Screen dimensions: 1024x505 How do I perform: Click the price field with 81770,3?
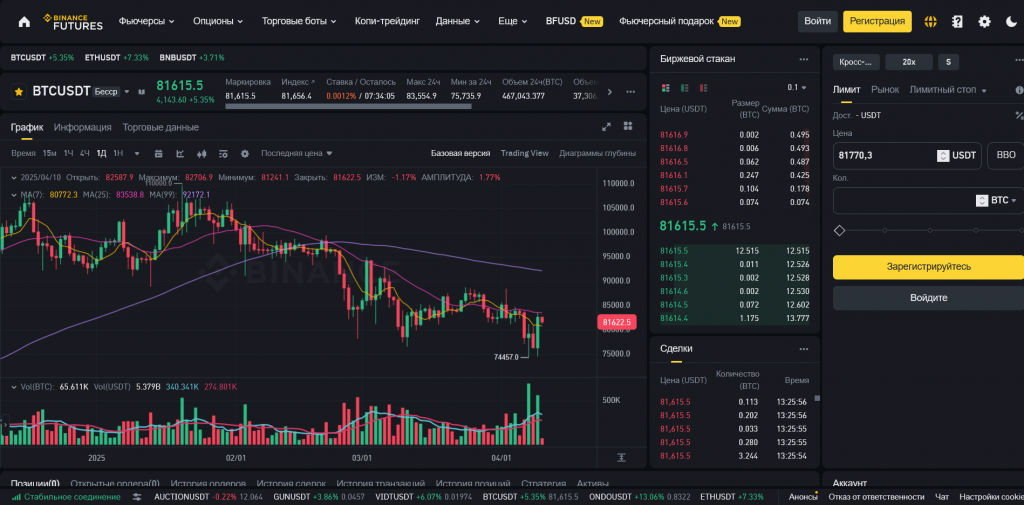tap(907, 155)
